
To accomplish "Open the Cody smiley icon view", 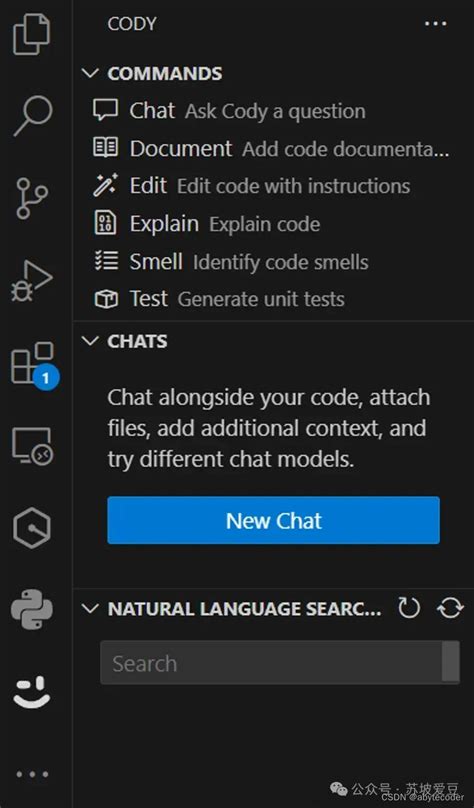I will (32, 692).
